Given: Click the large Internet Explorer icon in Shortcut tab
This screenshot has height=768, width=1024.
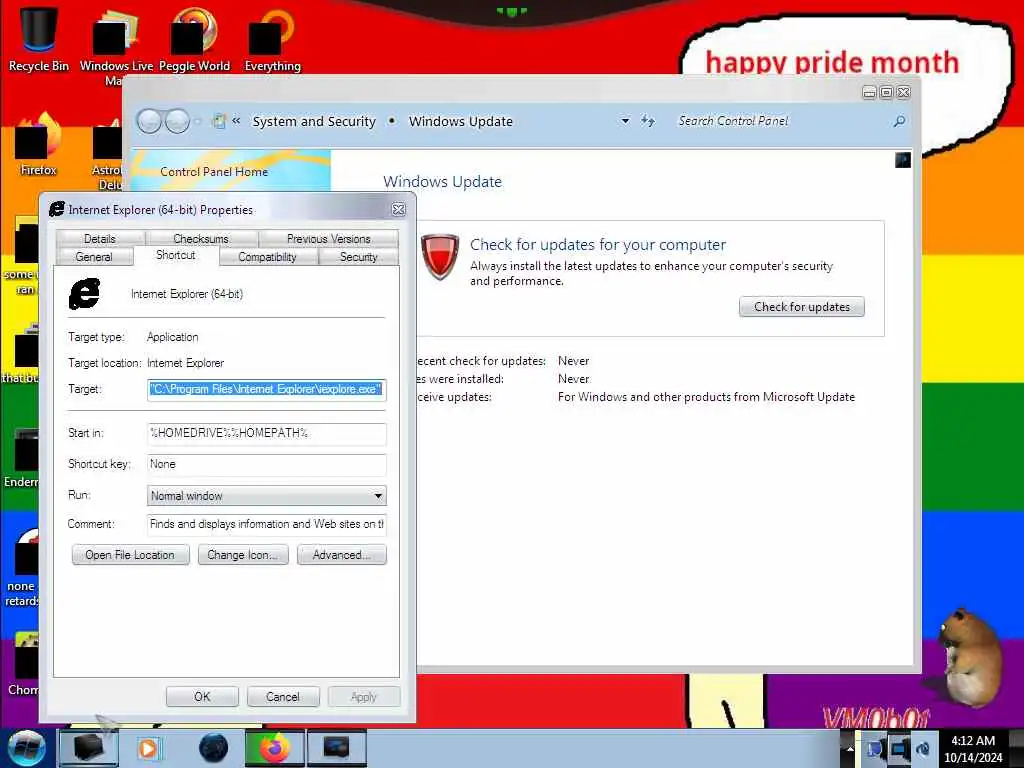Looking at the screenshot, I should point(85,294).
